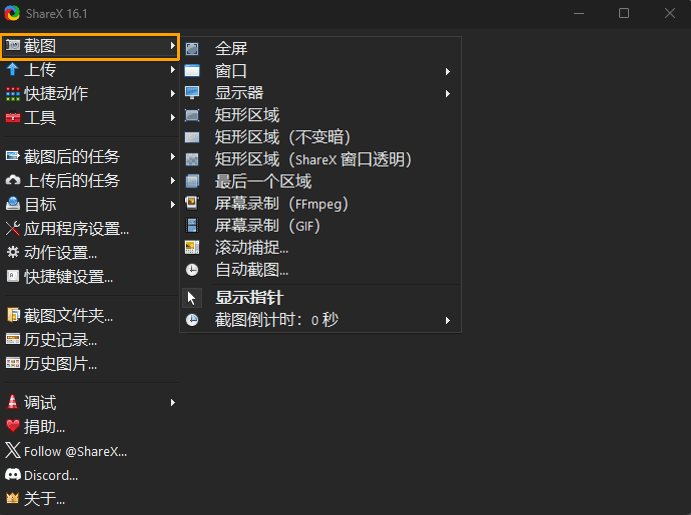This screenshot has width=691, height=515.
Task: Click the Discord logo icon
Action: (13, 474)
